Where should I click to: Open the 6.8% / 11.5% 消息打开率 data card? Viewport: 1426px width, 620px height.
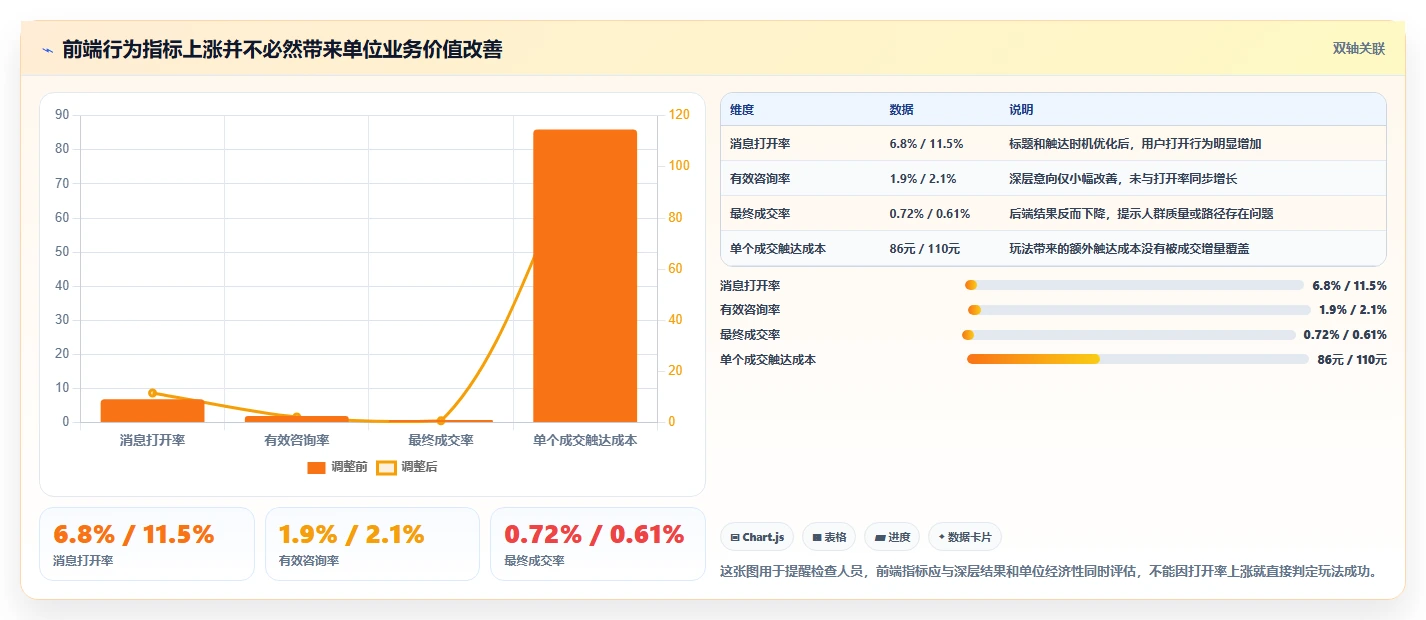pos(147,544)
